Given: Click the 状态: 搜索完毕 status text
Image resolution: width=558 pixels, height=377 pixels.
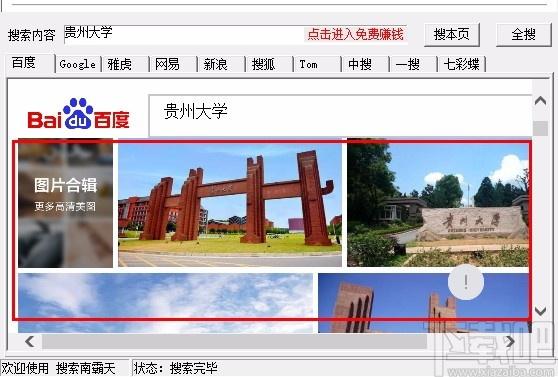Looking at the screenshot, I should coord(176,368).
